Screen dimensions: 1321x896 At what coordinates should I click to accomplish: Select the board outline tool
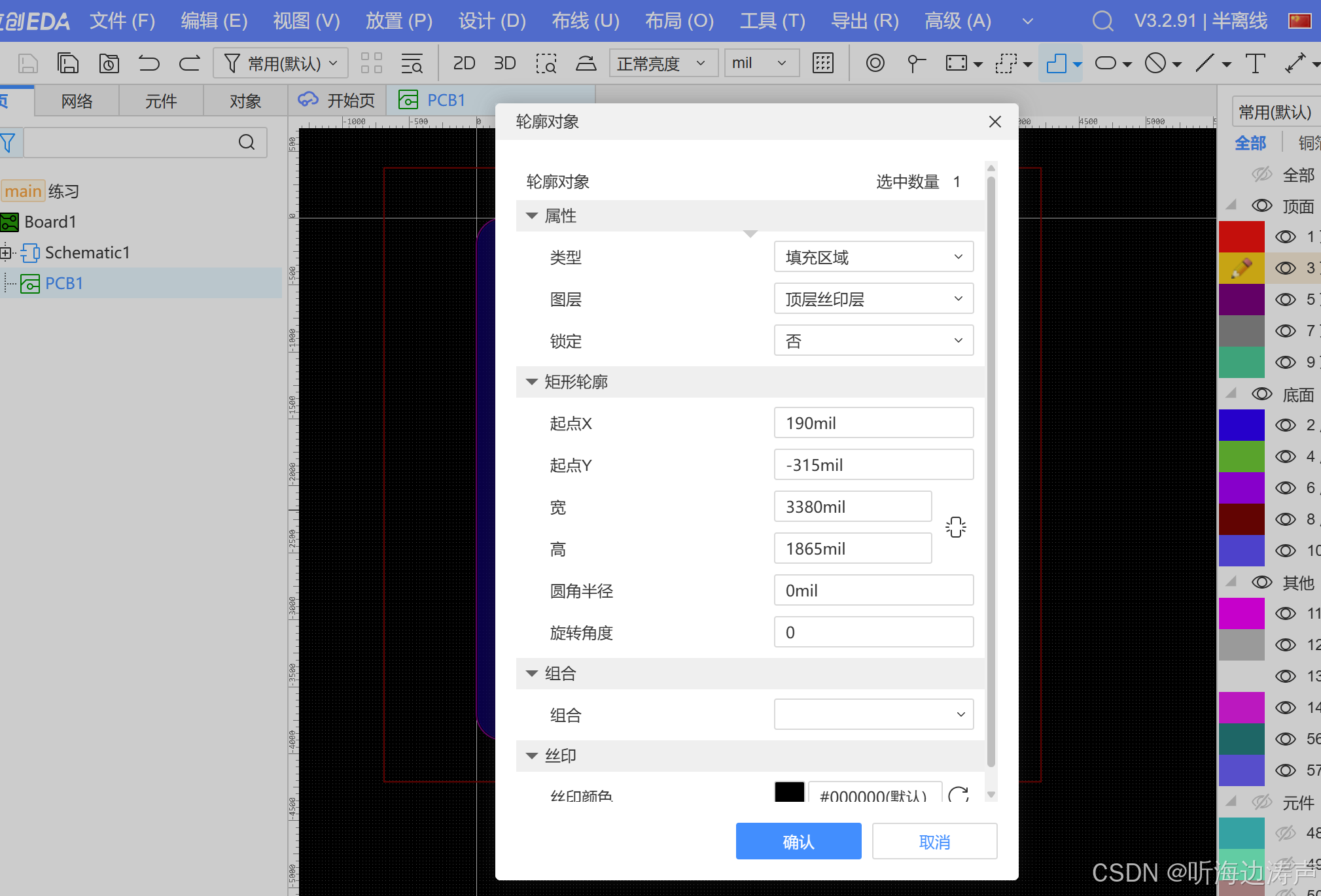[x=1056, y=63]
